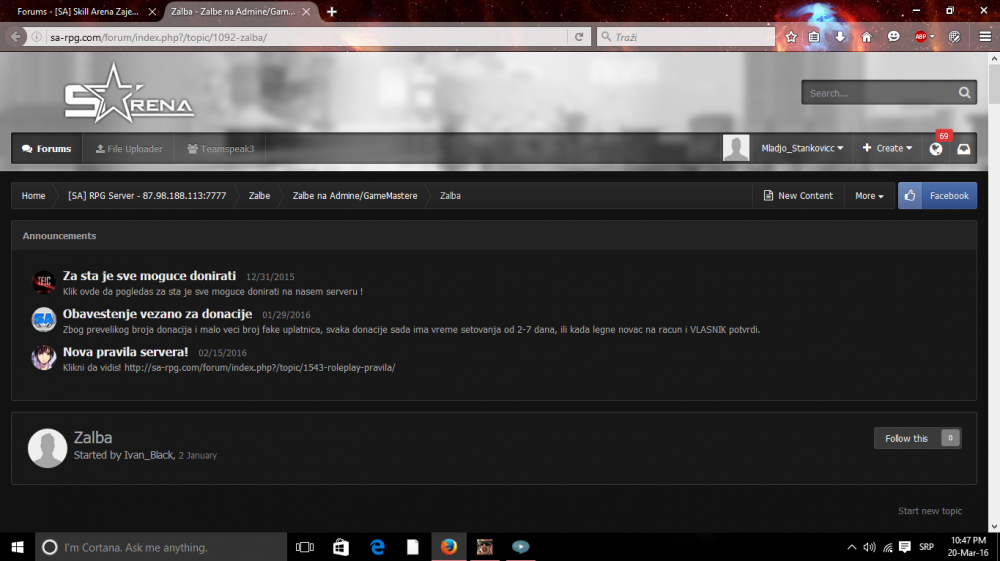This screenshot has width=1000, height=561.
Task: Open the notifications globe with 69 badge
Action: pos(936,149)
